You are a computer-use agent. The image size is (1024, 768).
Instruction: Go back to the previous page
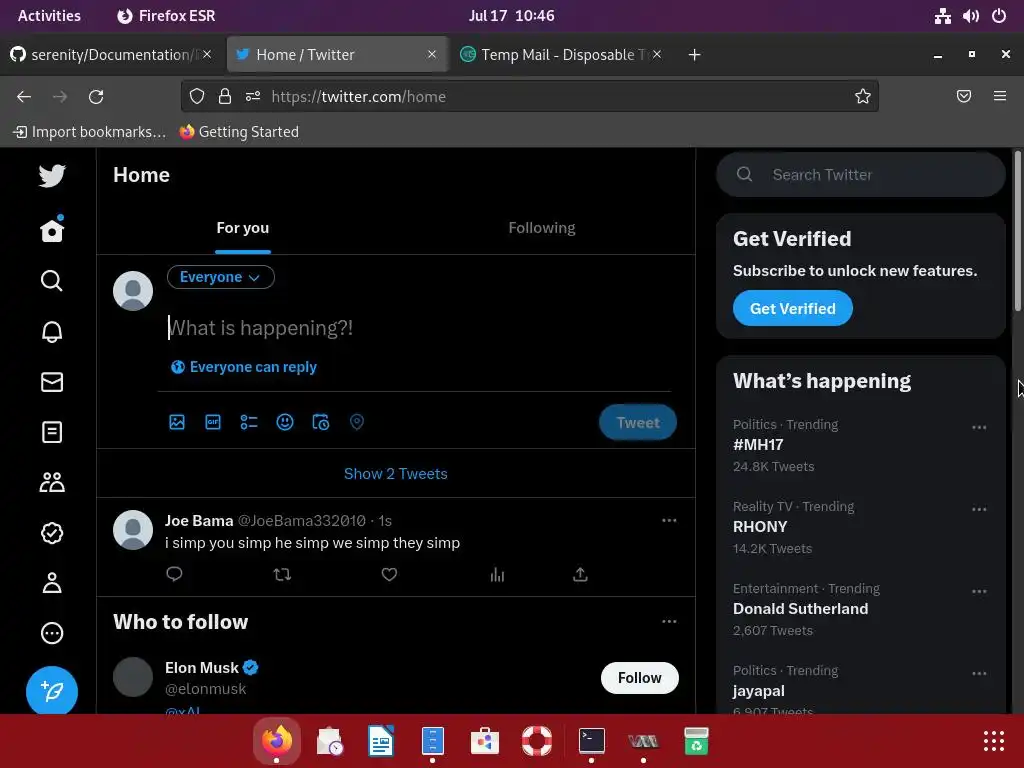pos(24,97)
